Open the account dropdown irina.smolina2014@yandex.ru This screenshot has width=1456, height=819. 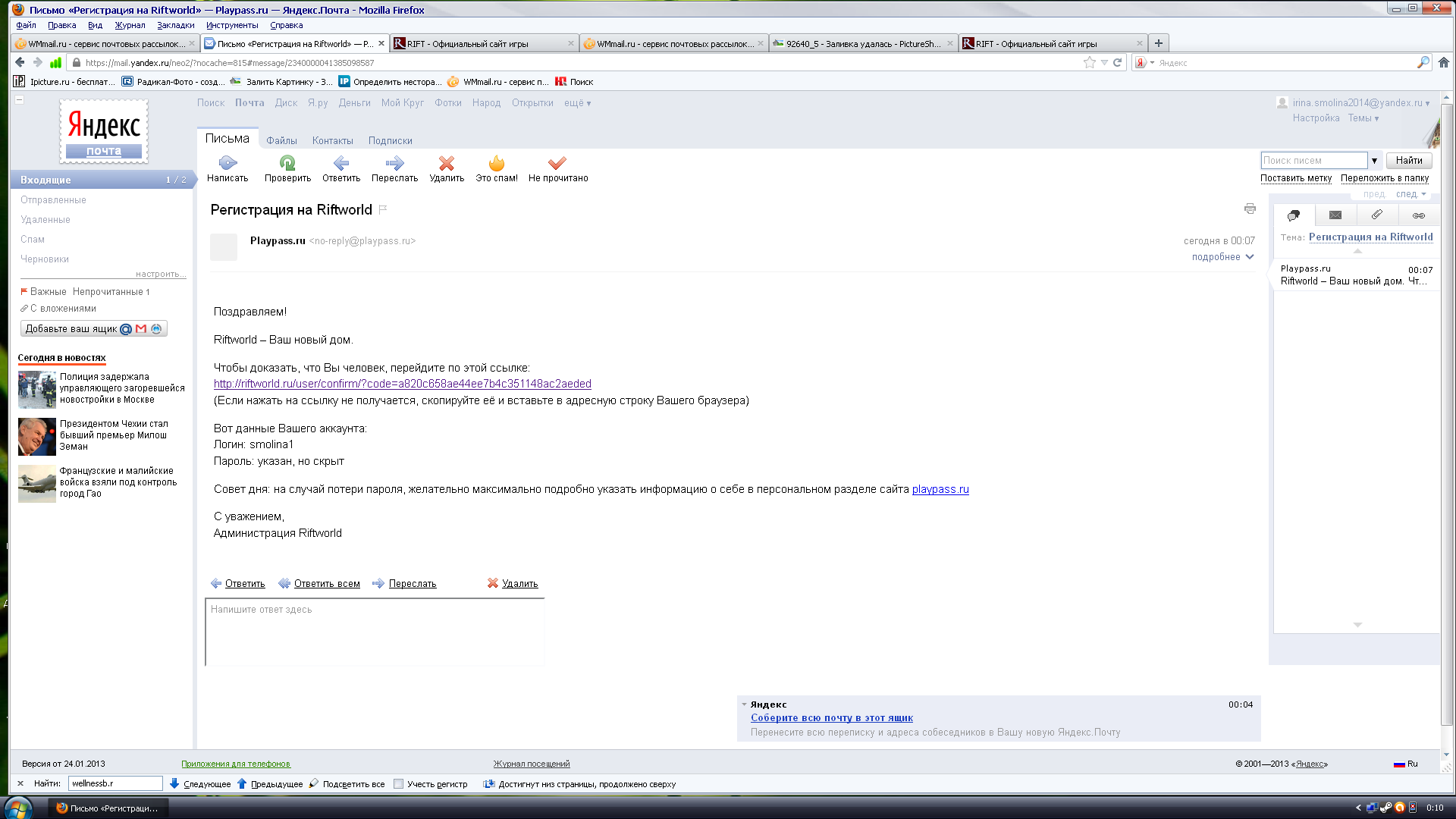1360,102
